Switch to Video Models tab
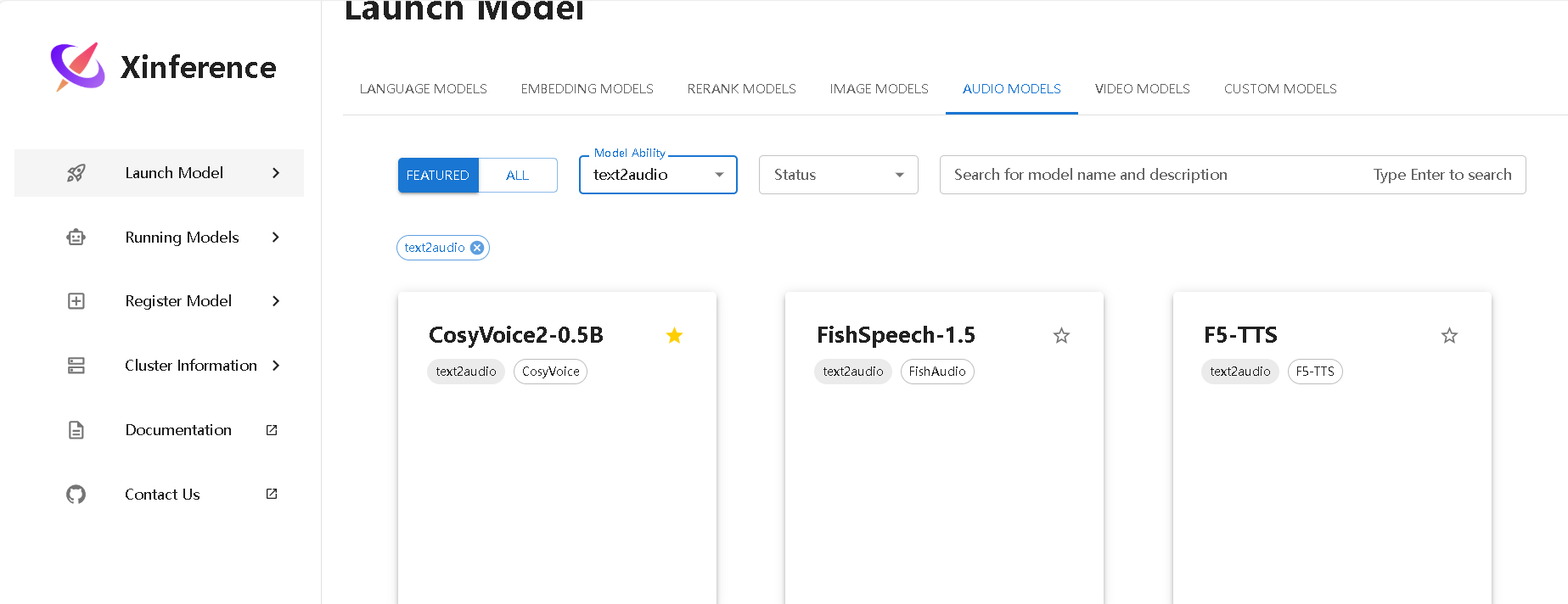 pos(1143,89)
